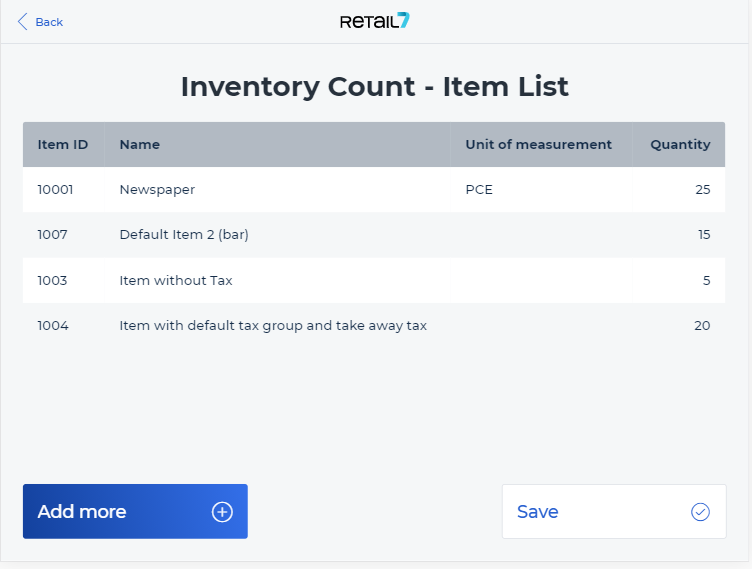Save the inventory count
Screen dimensions: 752x569
point(614,511)
